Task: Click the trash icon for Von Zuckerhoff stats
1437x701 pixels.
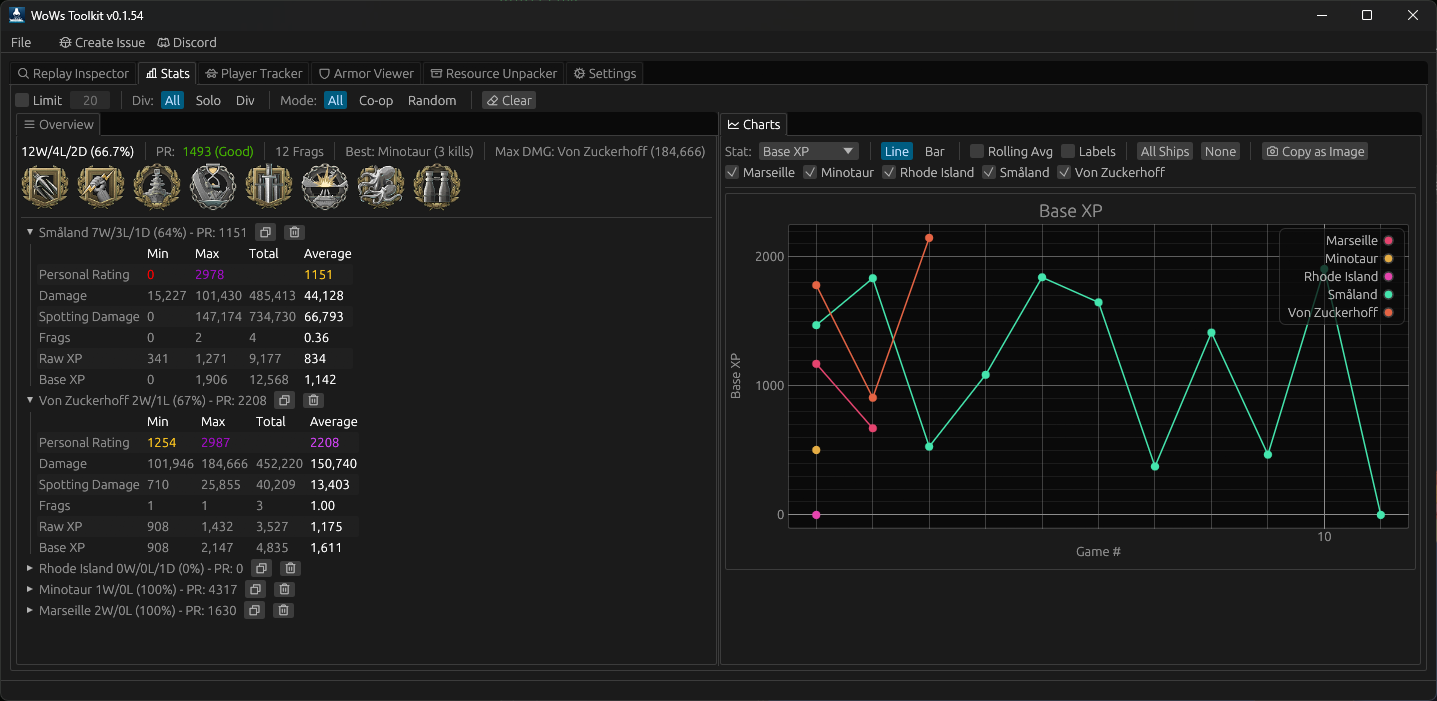Action: 312,400
